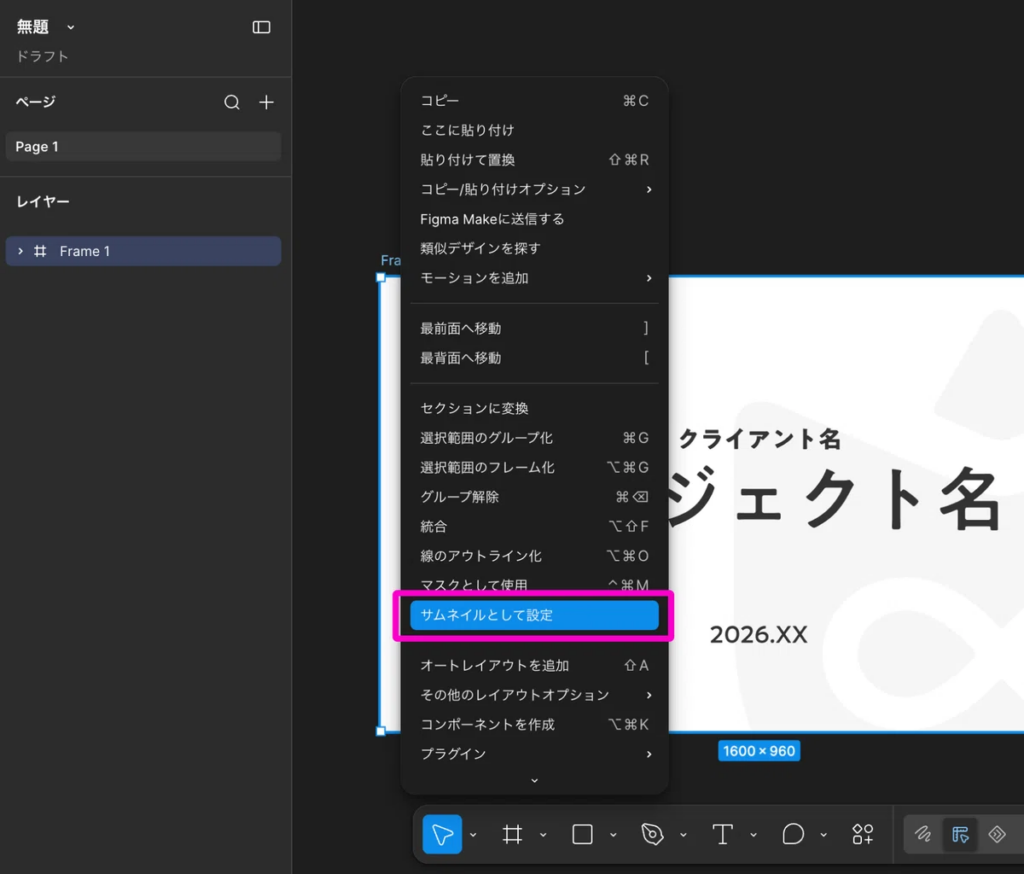
Task: Choose オートレイアウトを追加 in the context menu
Action: [534, 665]
